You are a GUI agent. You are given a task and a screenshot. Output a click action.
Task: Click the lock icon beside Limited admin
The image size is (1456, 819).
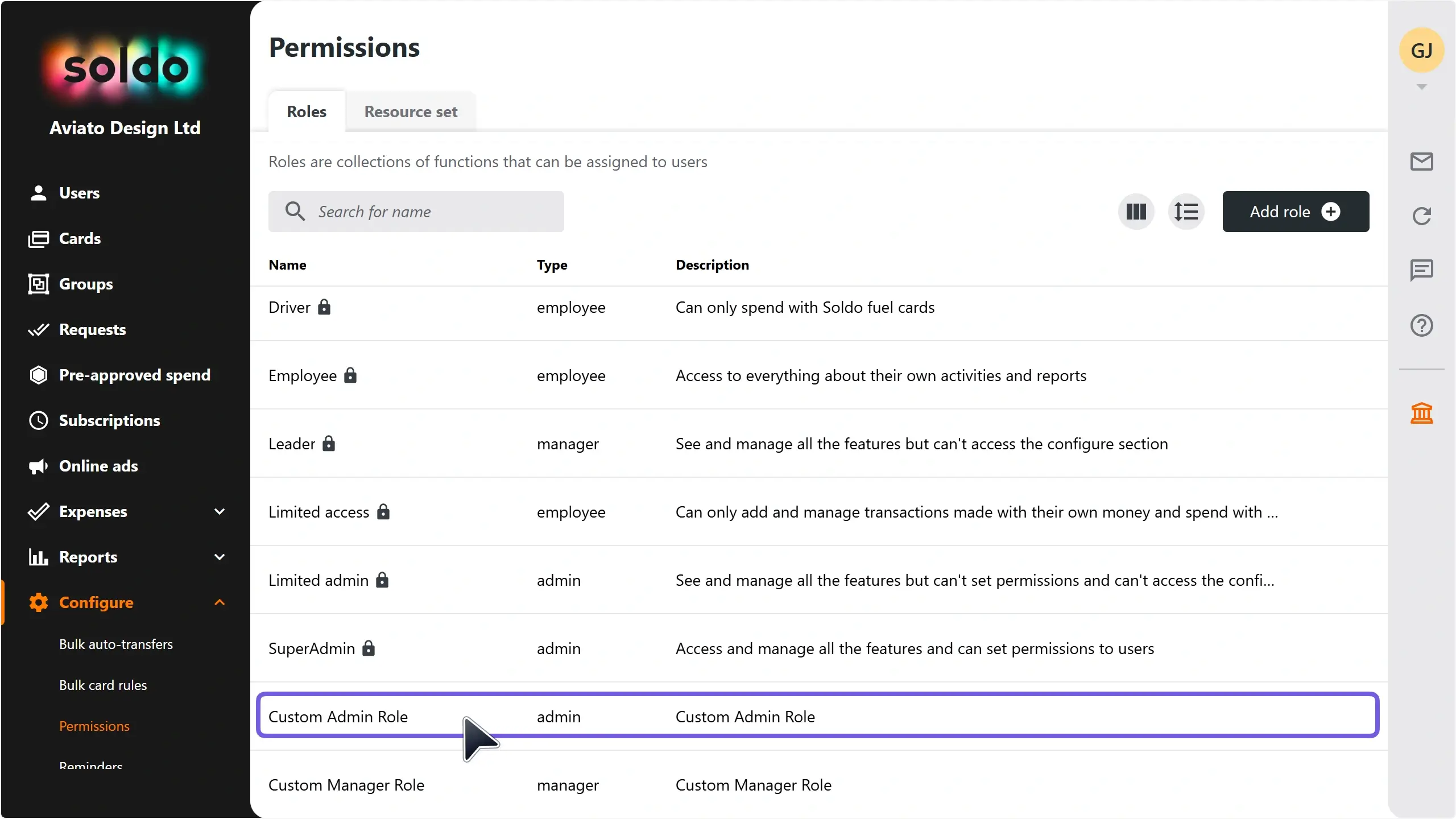tap(382, 580)
